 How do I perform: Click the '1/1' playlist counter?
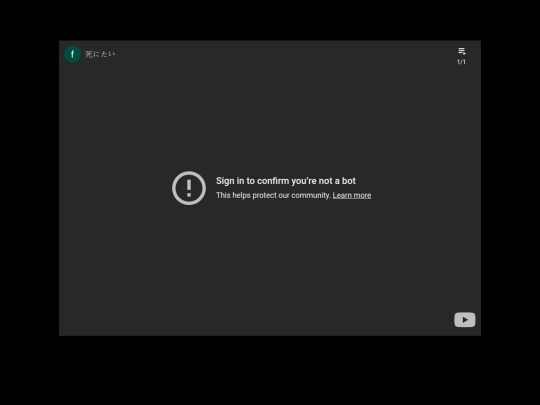tap(461, 62)
